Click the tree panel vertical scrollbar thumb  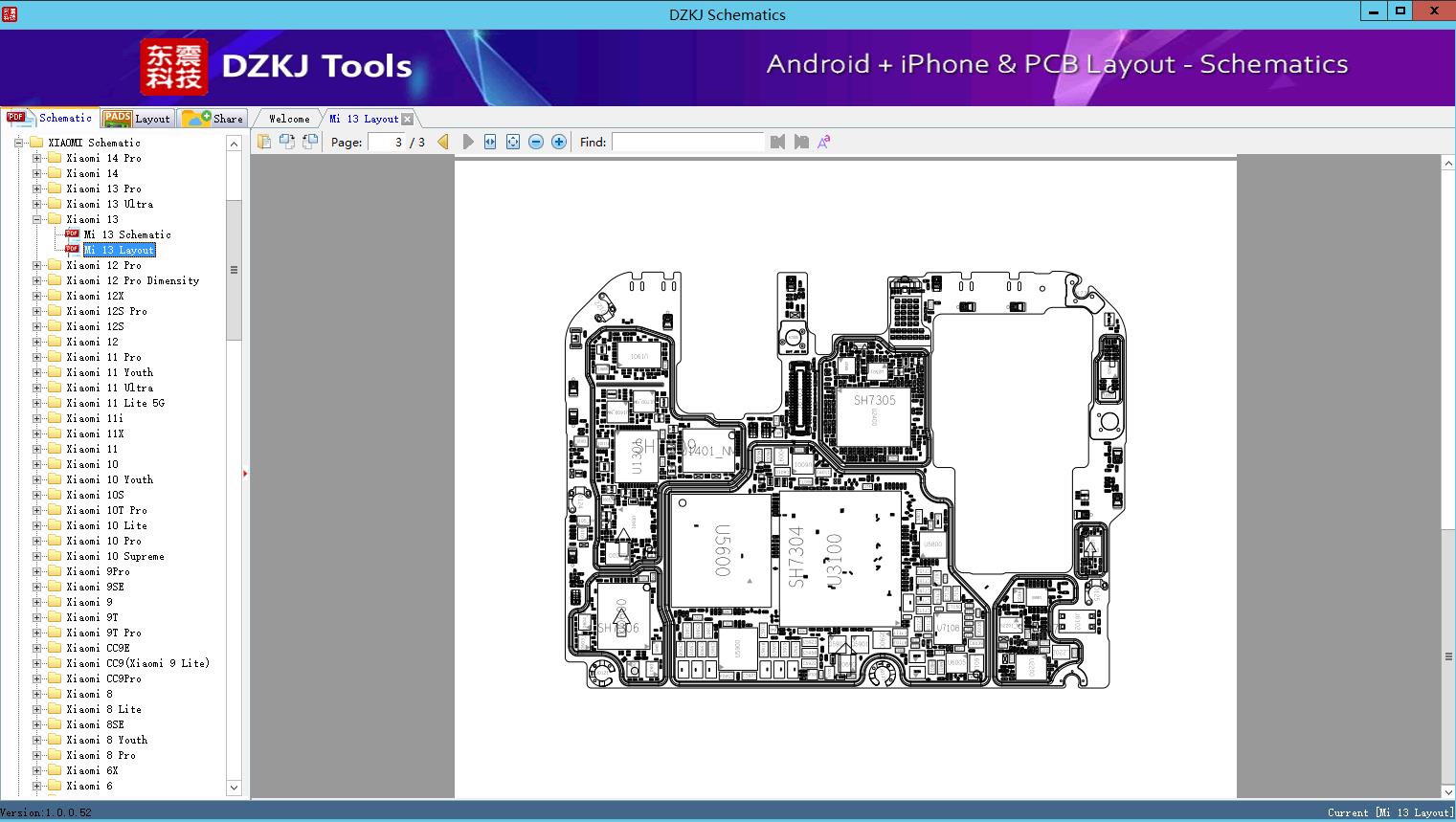click(x=234, y=270)
